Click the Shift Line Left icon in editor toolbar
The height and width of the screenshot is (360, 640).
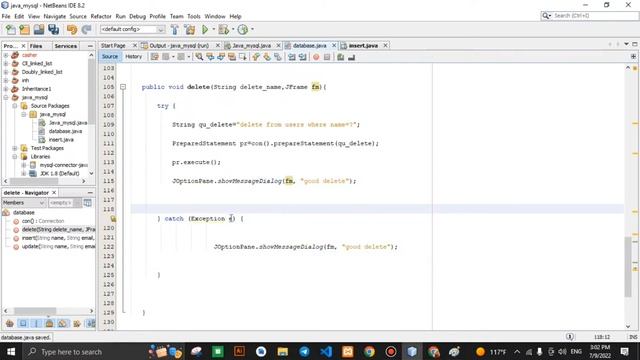(292, 57)
